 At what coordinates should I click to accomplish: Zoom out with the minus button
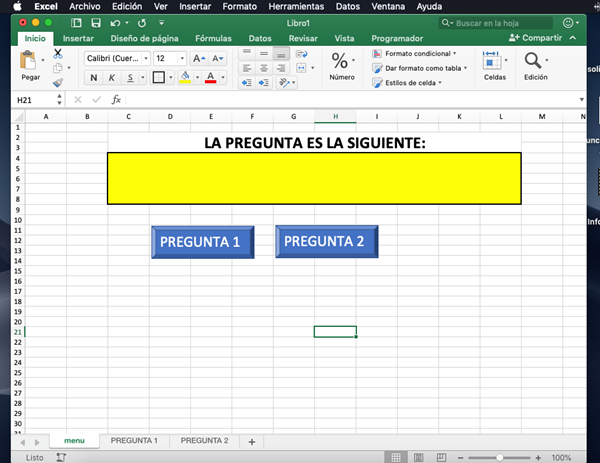pyautogui.click(x=460, y=458)
